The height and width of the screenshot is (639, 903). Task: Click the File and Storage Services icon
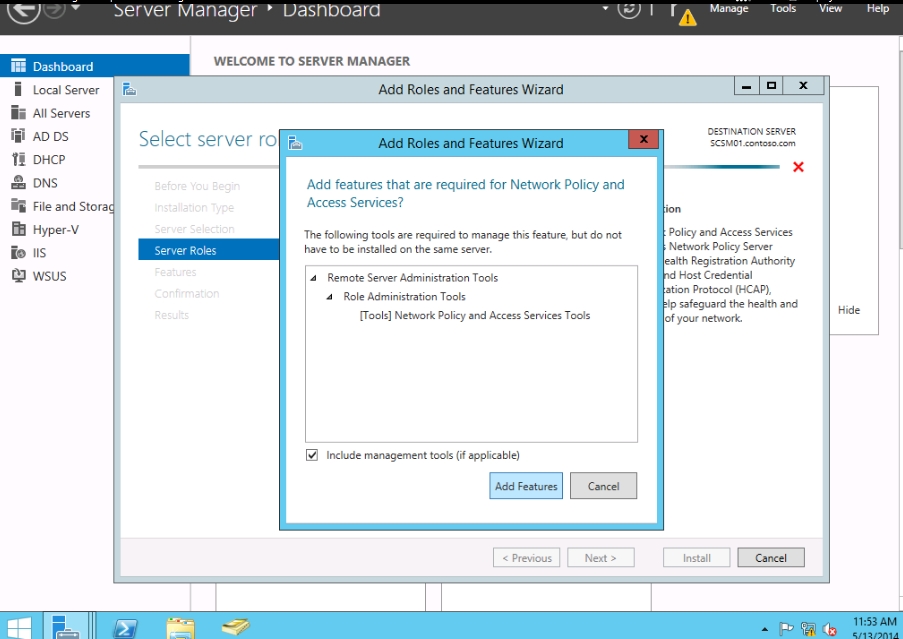tap(18, 206)
